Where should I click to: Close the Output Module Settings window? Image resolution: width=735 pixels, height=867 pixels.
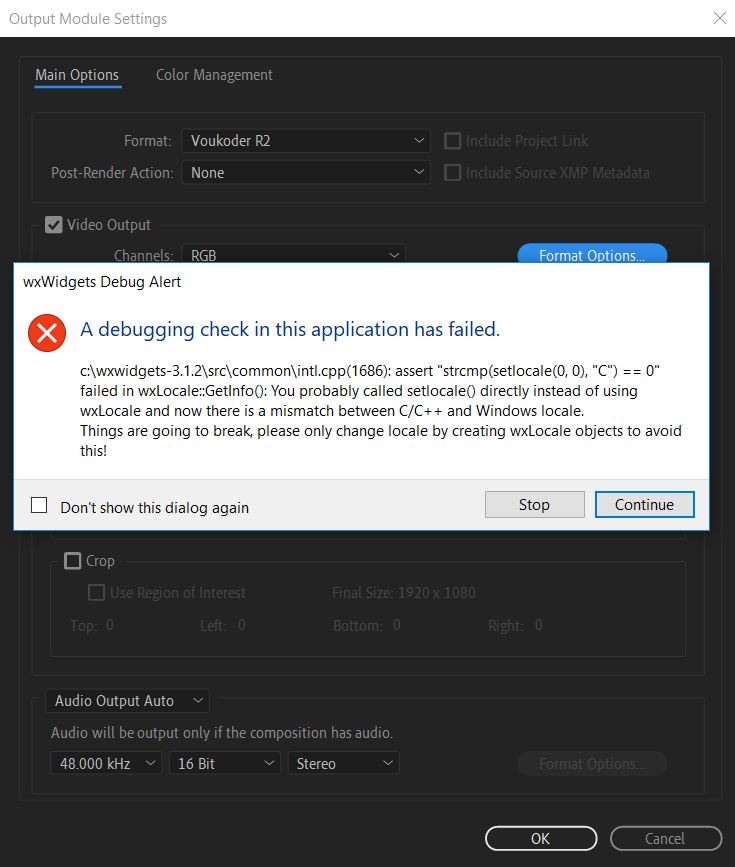[x=719, y=18]
